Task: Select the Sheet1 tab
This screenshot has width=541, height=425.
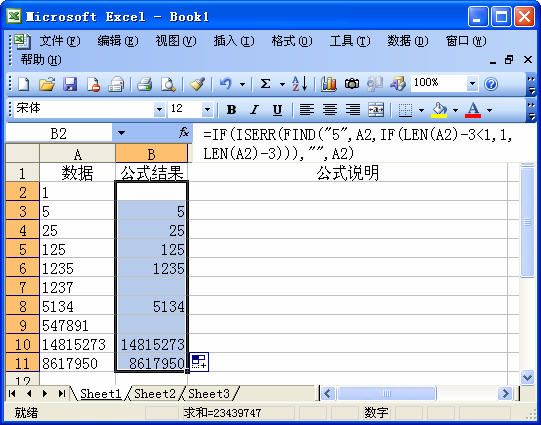Action: pos(101,393)
